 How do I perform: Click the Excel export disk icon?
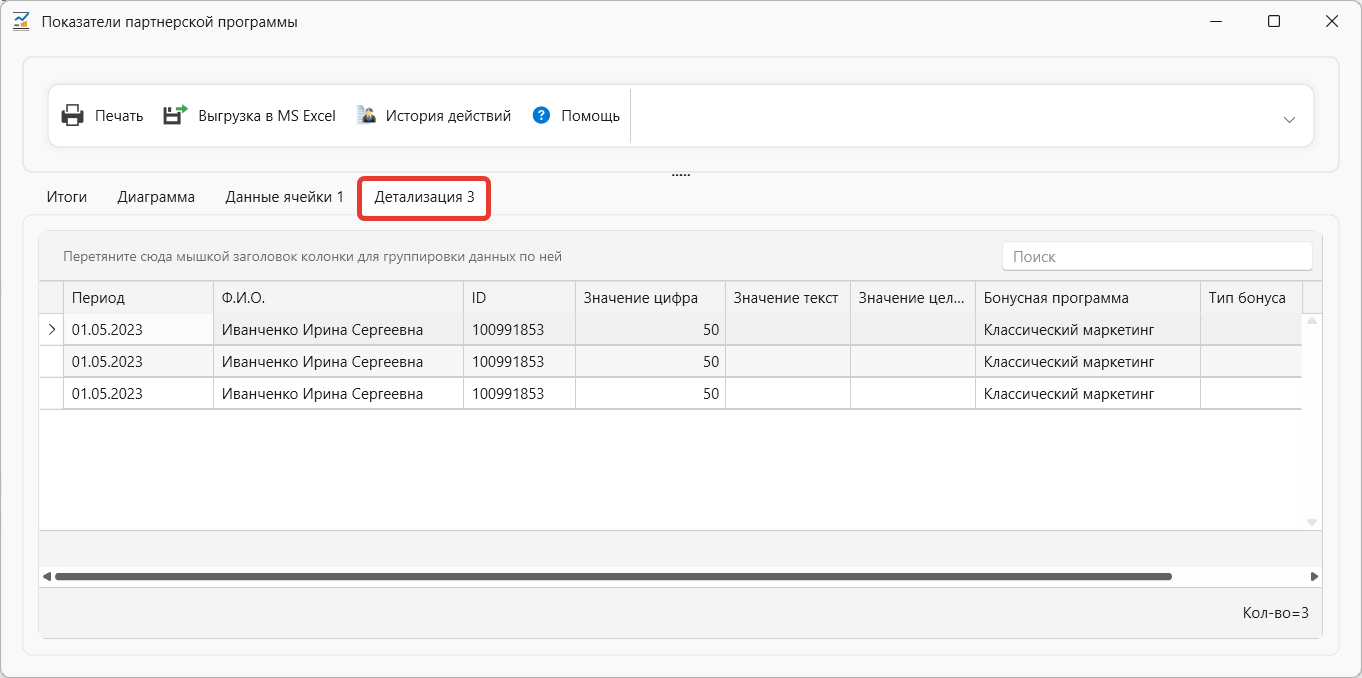click(x=176, y=115)
